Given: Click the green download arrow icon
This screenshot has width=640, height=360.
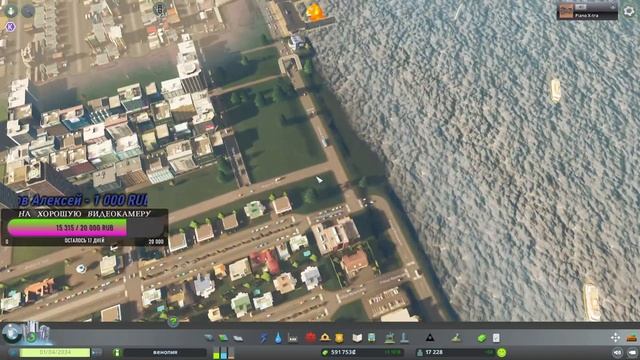Looking at the screenshot, I should [x=11, y=10].
